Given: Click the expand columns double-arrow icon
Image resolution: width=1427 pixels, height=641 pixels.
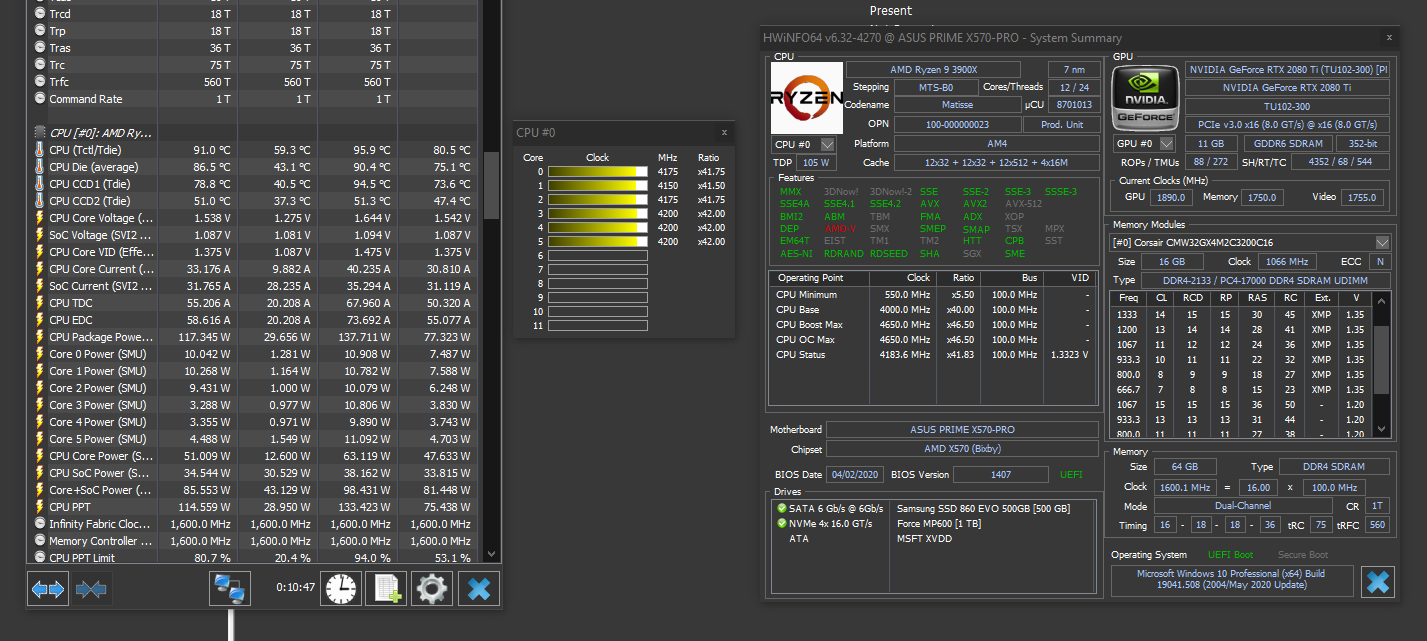Looking at the screenshot, I should click(x=47, y=589).
